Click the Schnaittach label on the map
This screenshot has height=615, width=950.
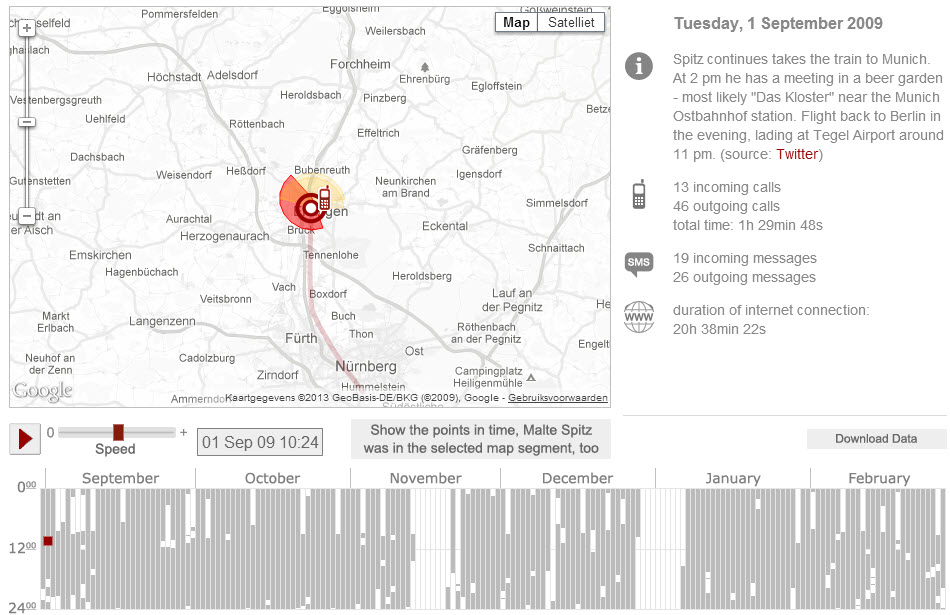pos(556,248)
